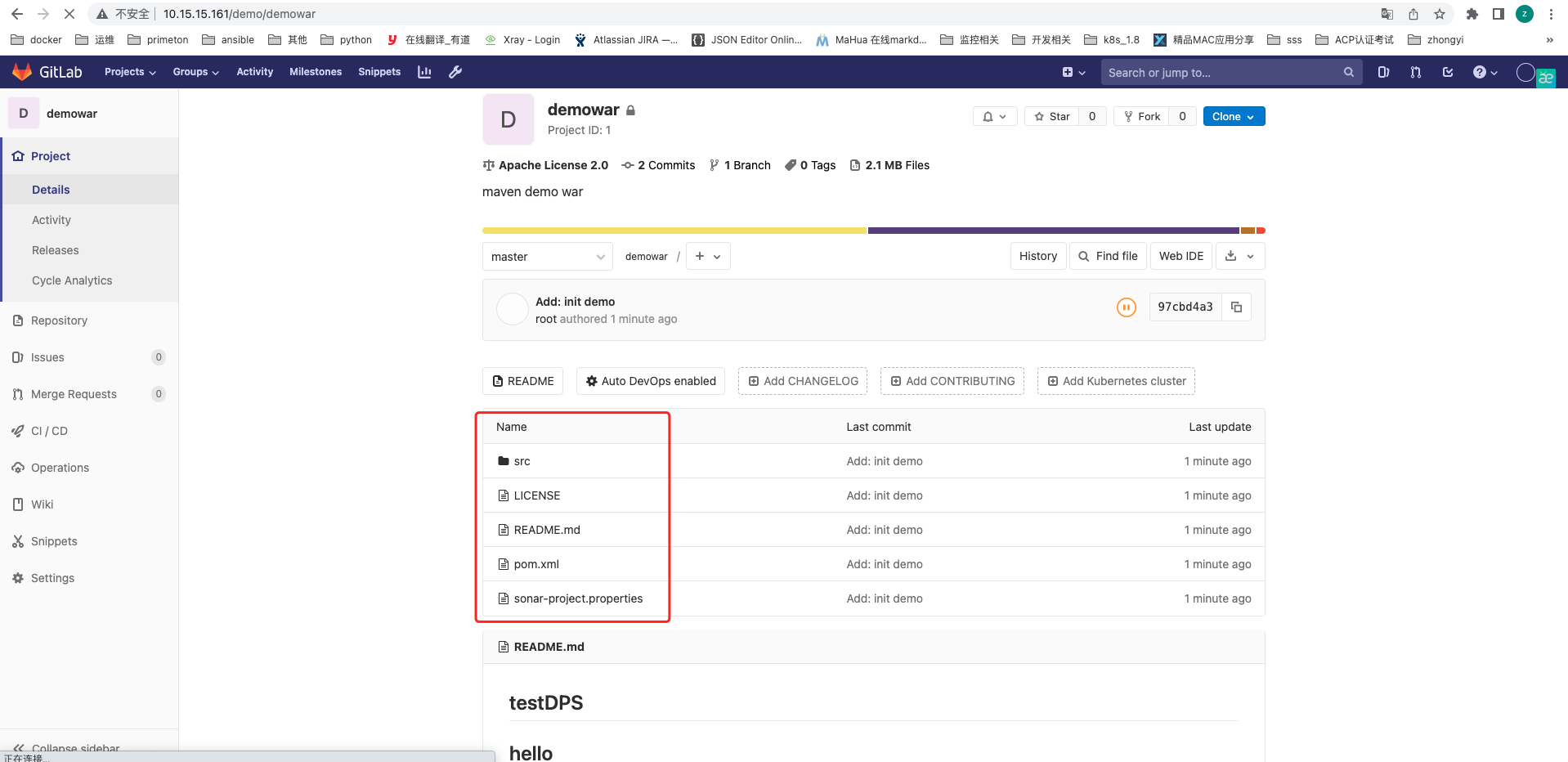Click the yellow segment of language bar
1568x762 pixels.
pyautogui.click(x=674, y=231)
